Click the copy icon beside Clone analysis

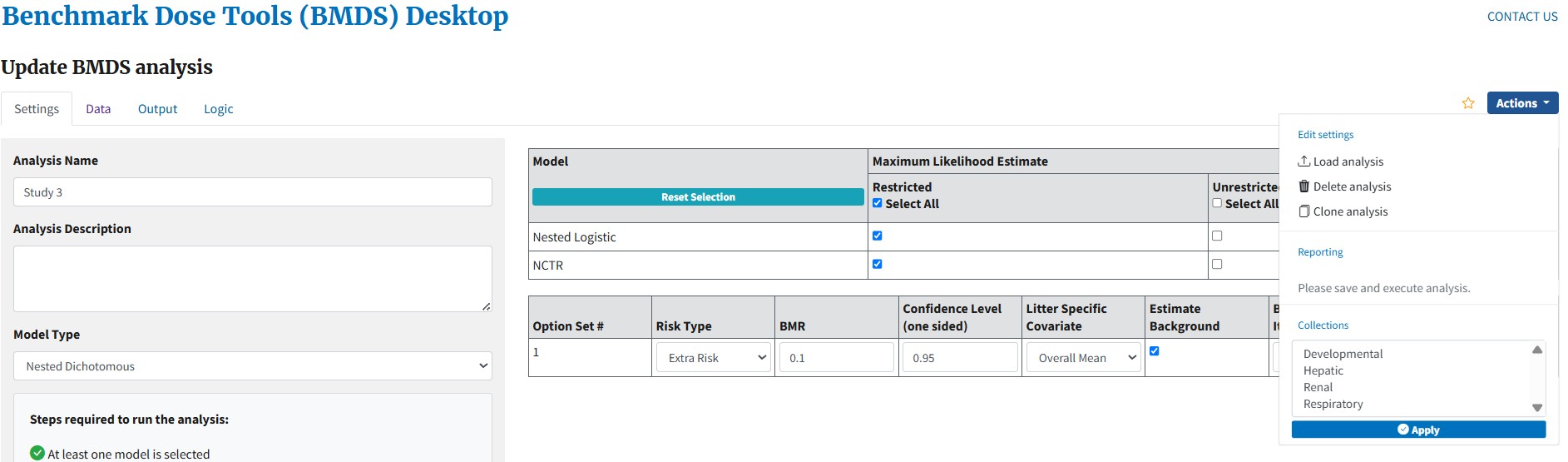[x=1304, y=211]
